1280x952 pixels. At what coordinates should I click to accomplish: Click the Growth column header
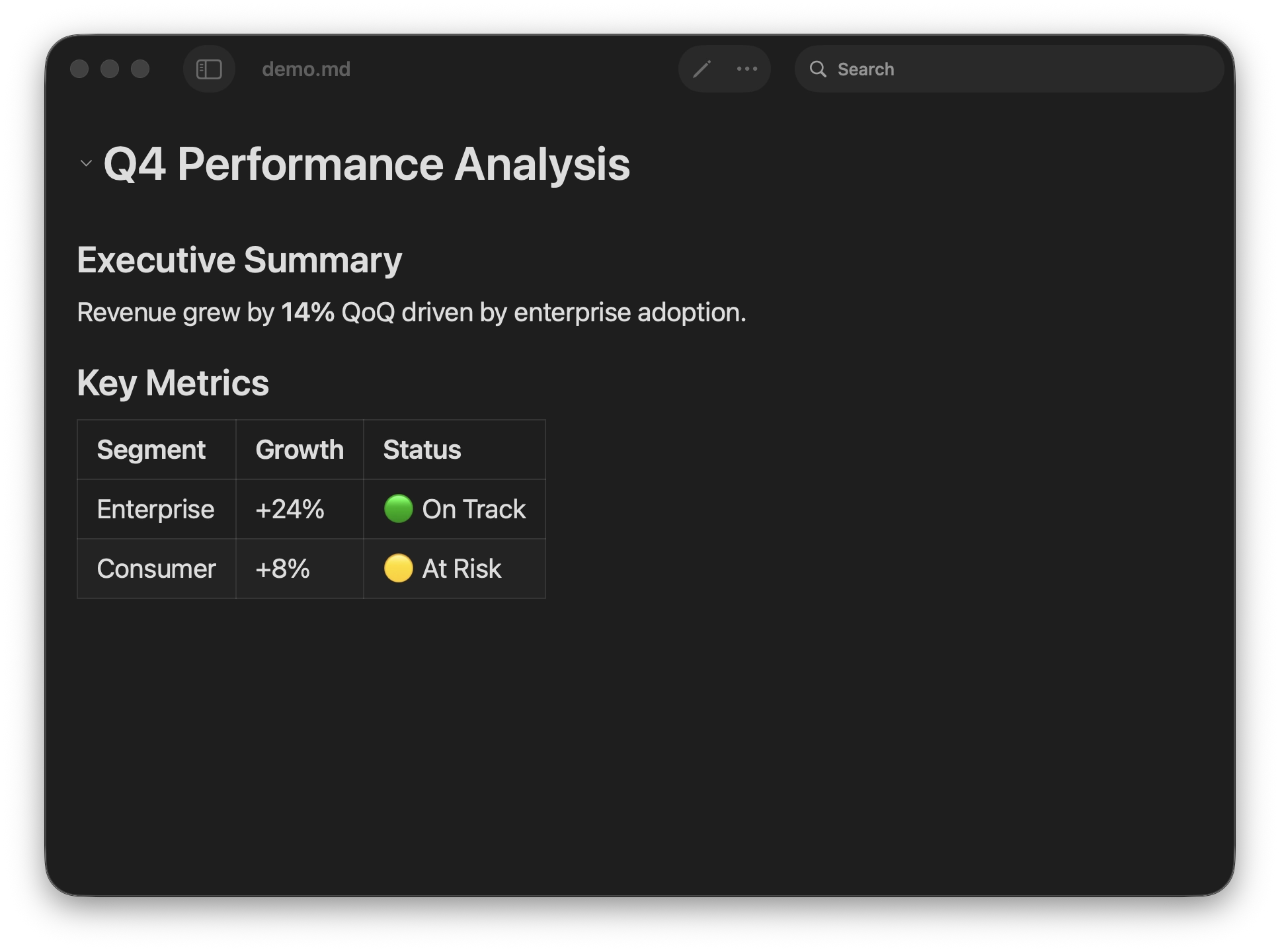point(300,450)
